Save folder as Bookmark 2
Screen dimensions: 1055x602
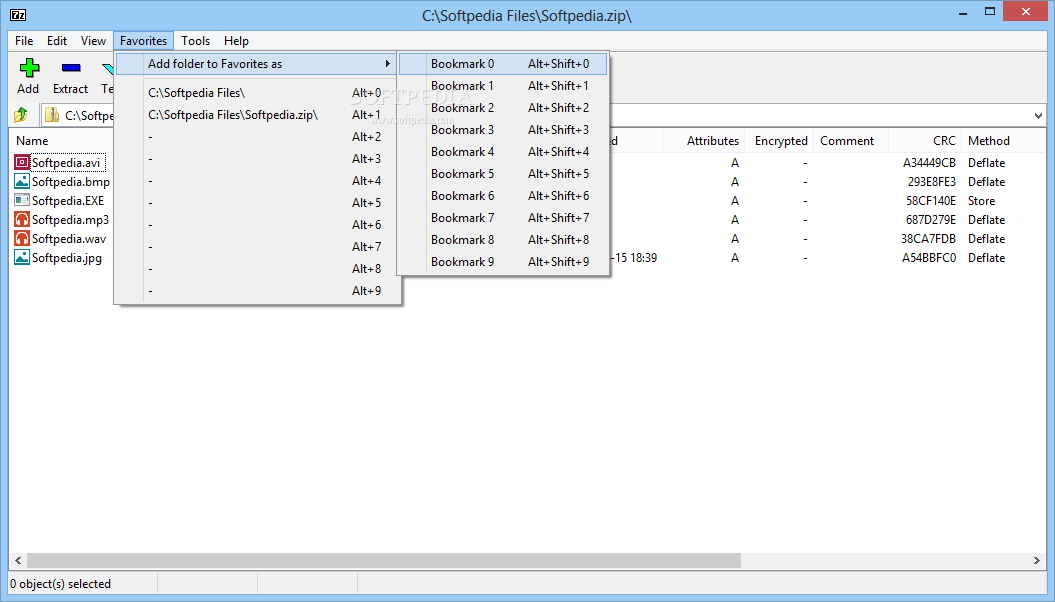[x=503, y=108]
